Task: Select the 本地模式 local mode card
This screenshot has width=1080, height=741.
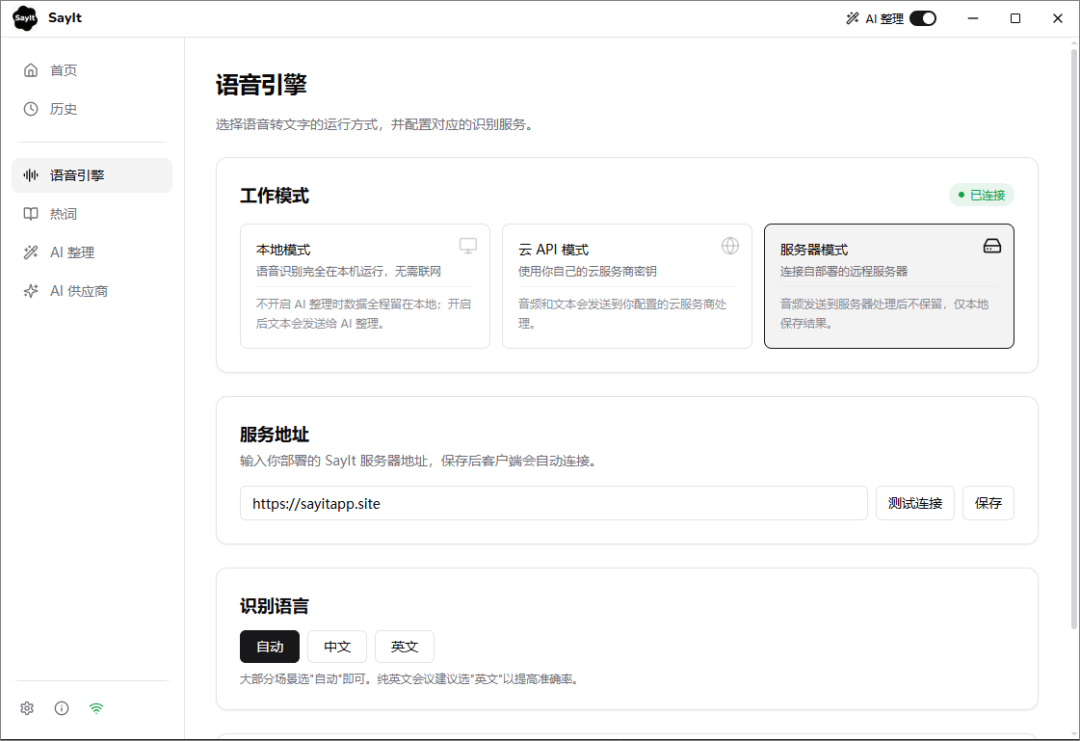Action: [x=365, y=286]
